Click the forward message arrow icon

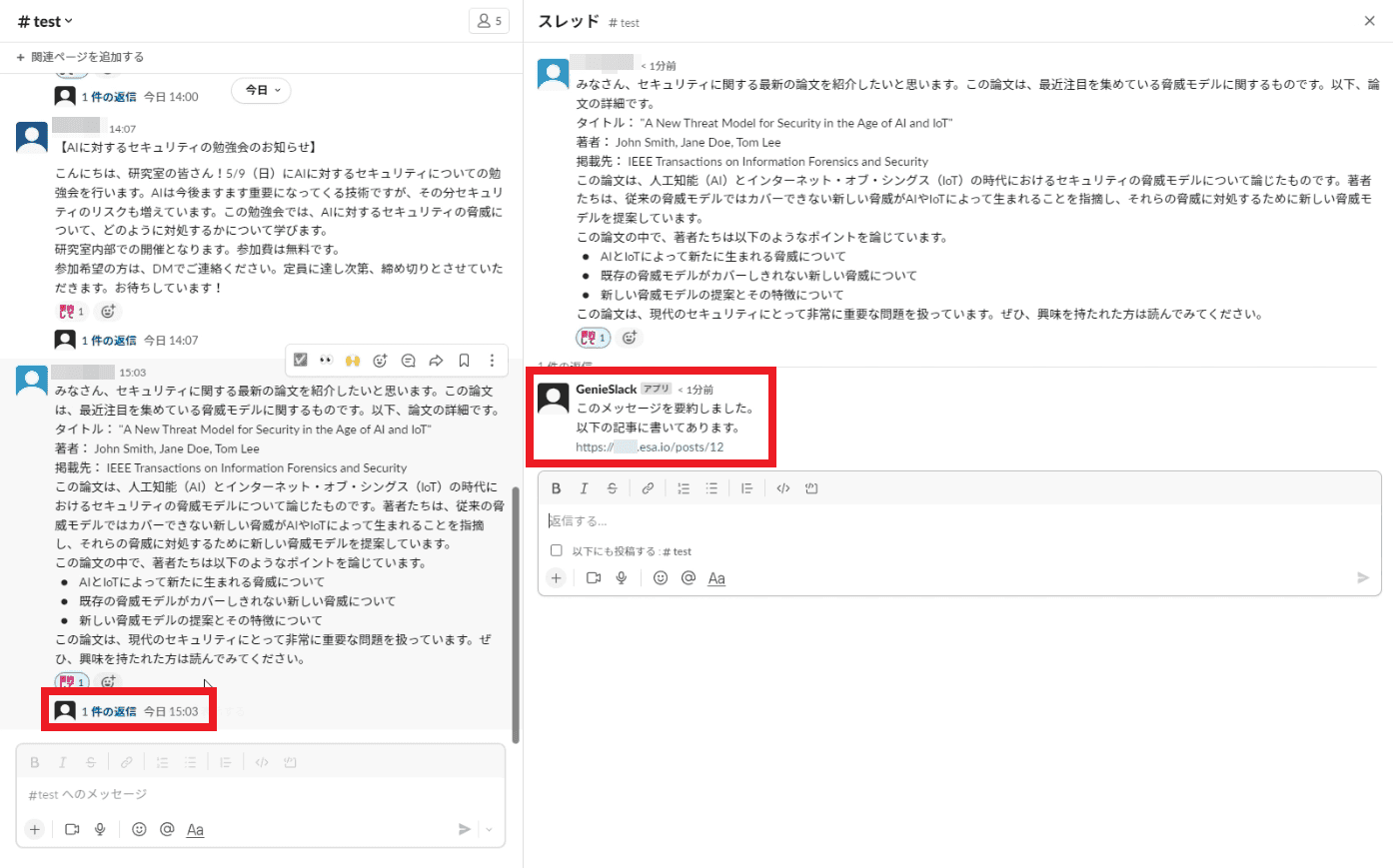[436, 361]
